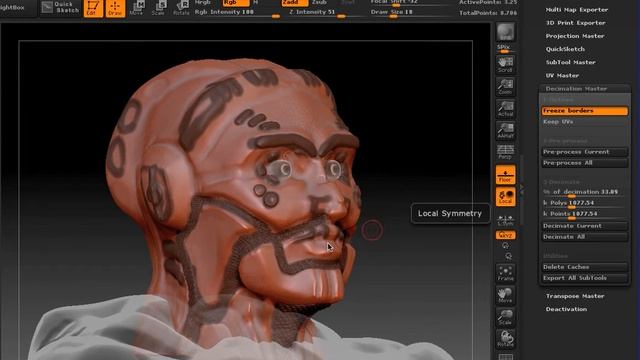
Task: Toggle the Zsub button
Action: coord(319,2)
